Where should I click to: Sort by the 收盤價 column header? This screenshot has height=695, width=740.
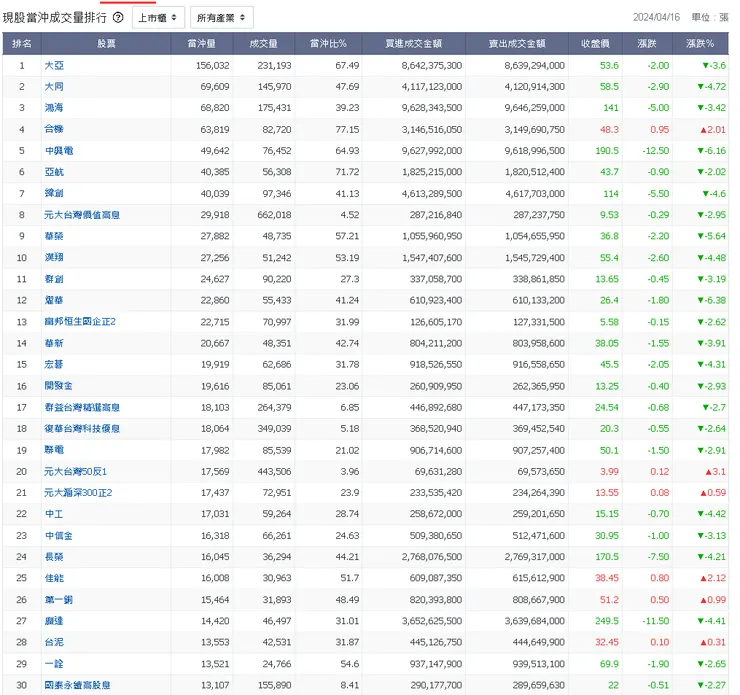(x=595, y=43)
